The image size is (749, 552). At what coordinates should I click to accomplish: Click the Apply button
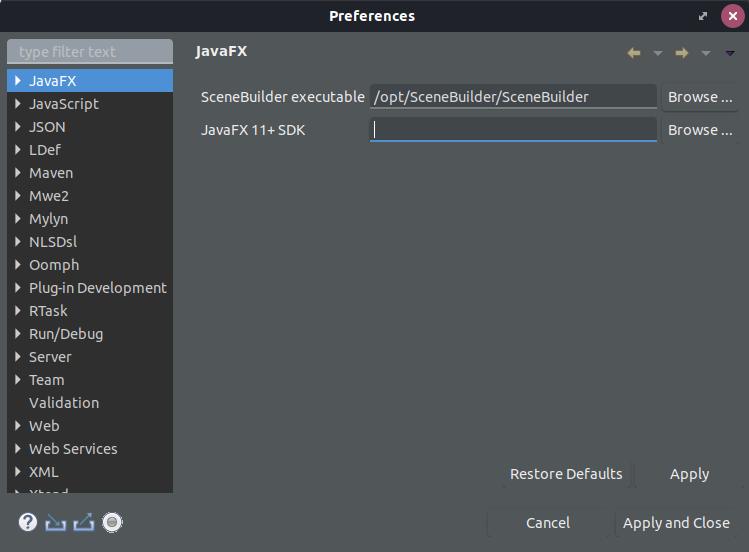pos(689,474)
